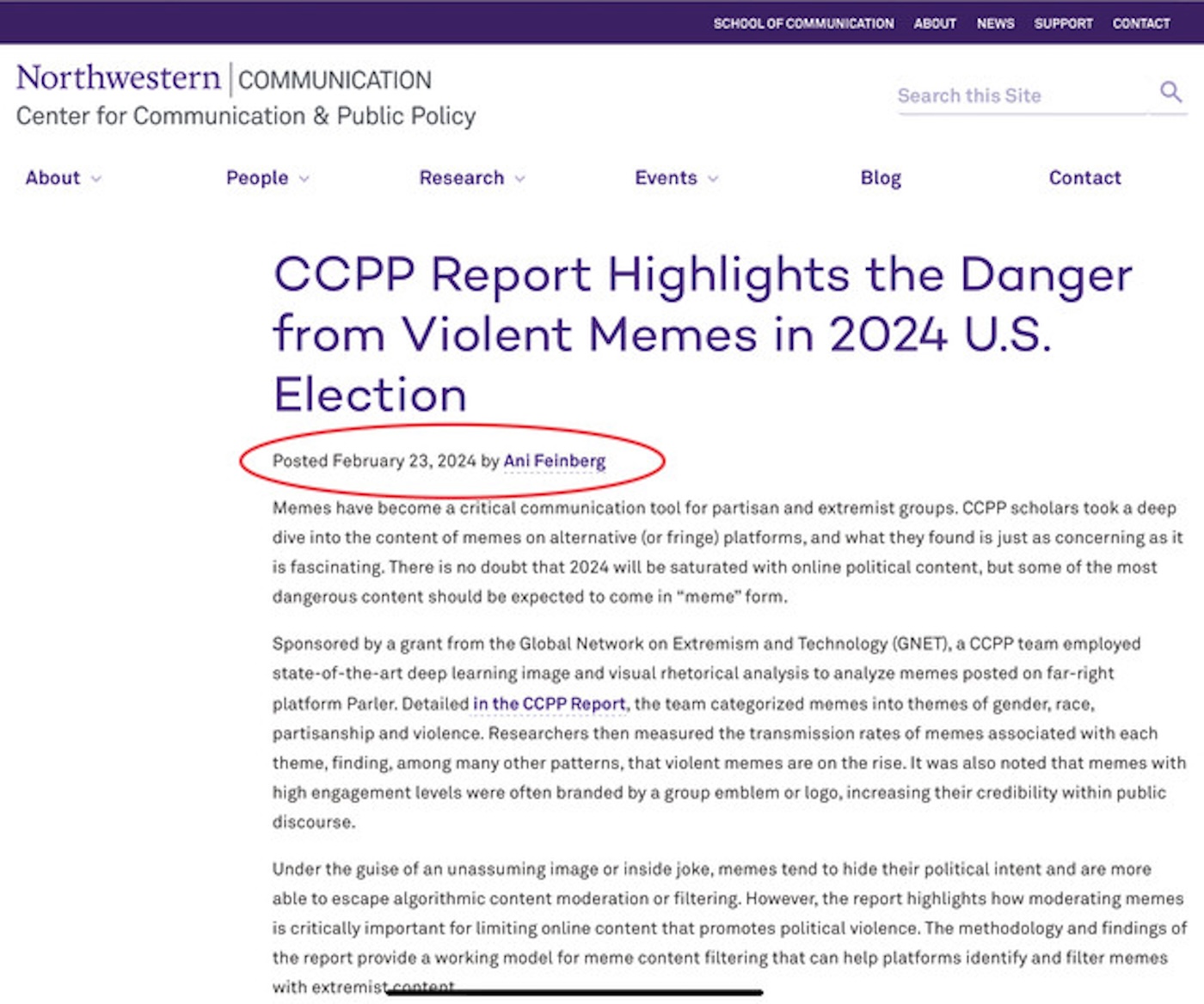This screenshot has width=1204, height=1004.
Task: Open the Research dropdown arrow
Action: coord(519,179)
